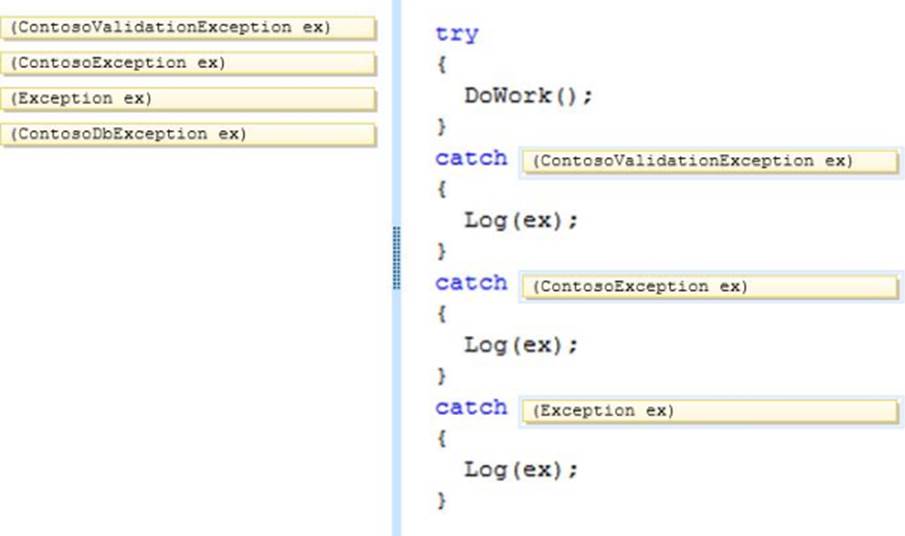Select ContosoException ex option in left list
Viewport: 905px width, 536px height.
click(x=188, y=63)
